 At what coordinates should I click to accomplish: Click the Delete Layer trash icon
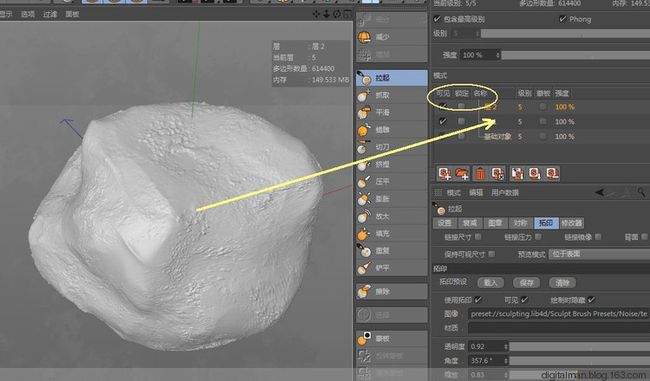click(480, 173)
